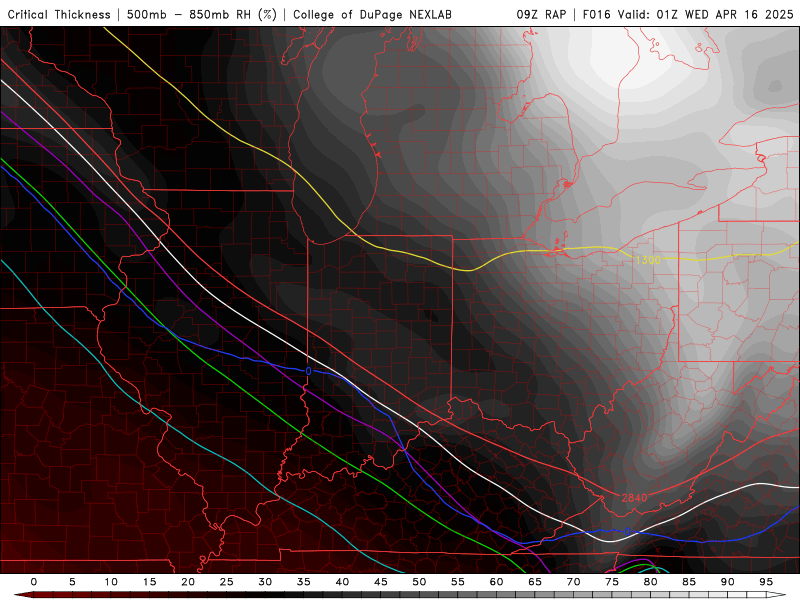Viewport: 800px width, 600px height.
Task: Click the colorbar scale label "45"
Action: pyautogui.click(x=381, y=582)
